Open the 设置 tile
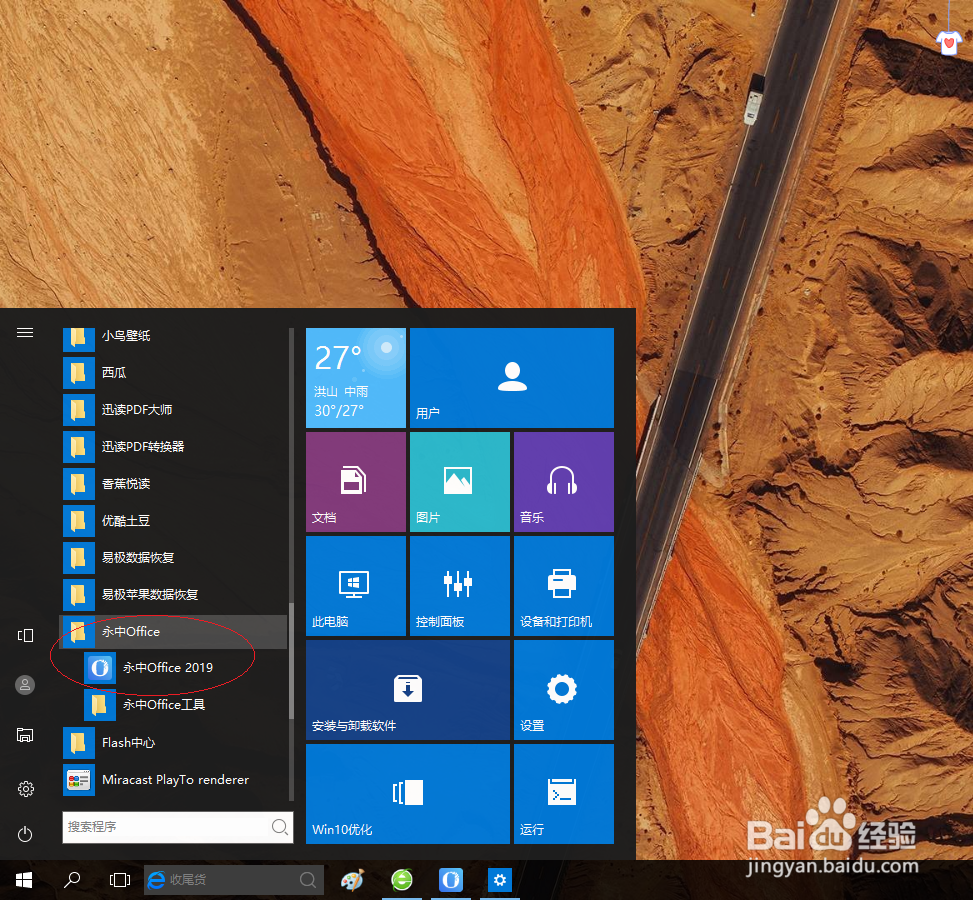The height and width of the screenshot is (900, 973). point(563,690)
